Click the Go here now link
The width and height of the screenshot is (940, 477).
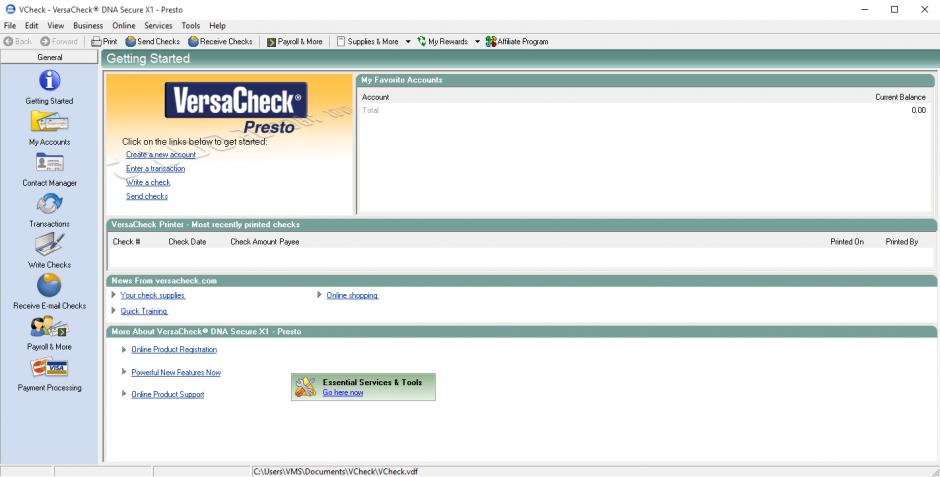[x=343, y=393]
